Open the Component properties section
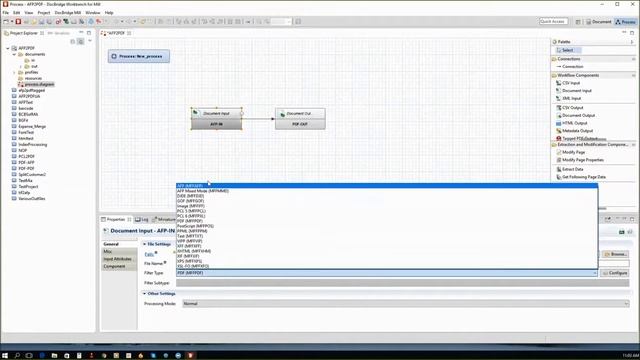 point(119,266)
